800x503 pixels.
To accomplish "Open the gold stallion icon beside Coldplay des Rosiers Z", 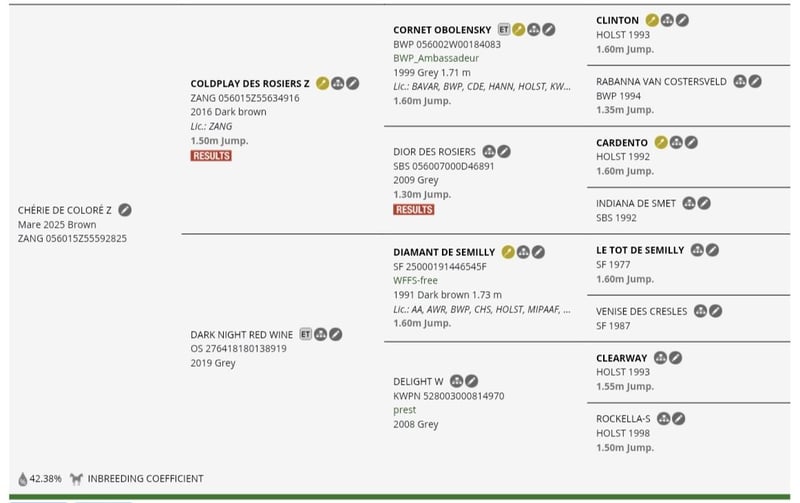I will (x=322, y=83).
